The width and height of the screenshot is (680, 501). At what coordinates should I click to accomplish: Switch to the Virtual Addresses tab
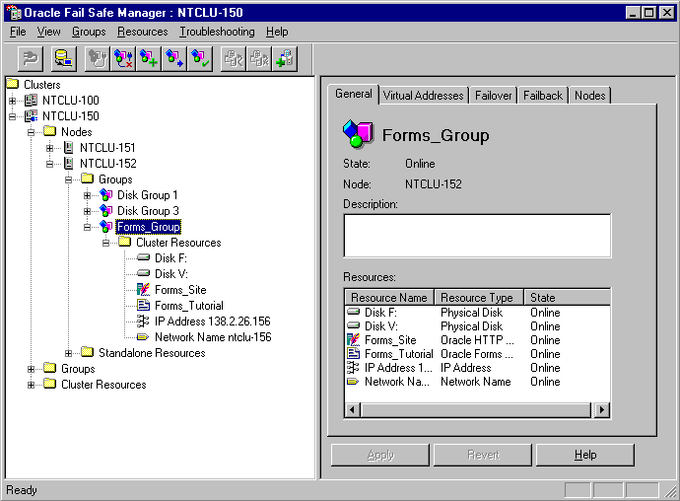(423, 95)
